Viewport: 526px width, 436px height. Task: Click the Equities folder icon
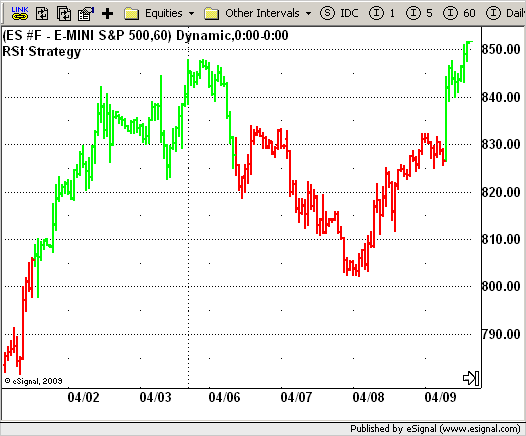click(132, 14)
